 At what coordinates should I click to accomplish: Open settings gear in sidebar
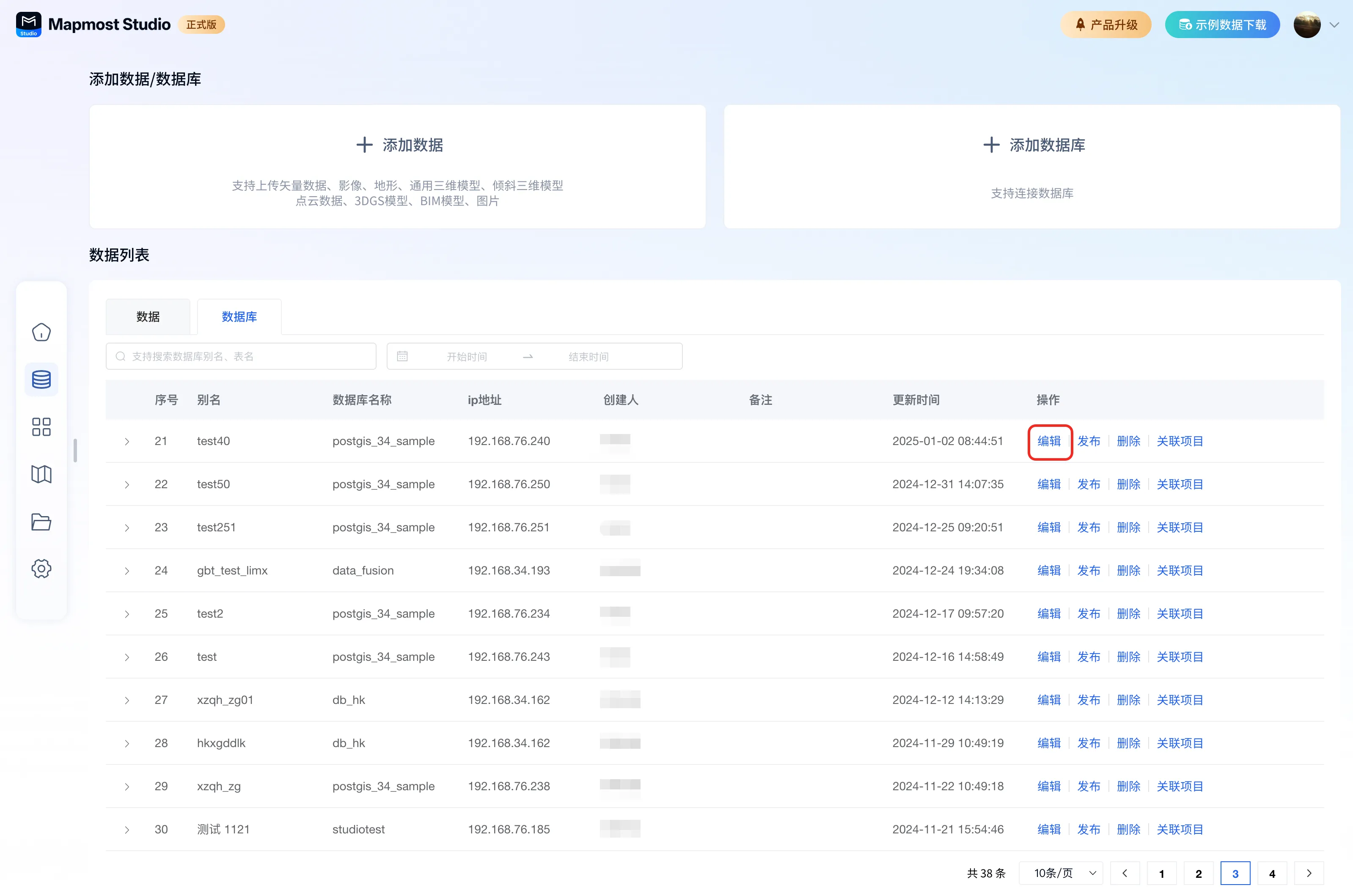(41, 569)
